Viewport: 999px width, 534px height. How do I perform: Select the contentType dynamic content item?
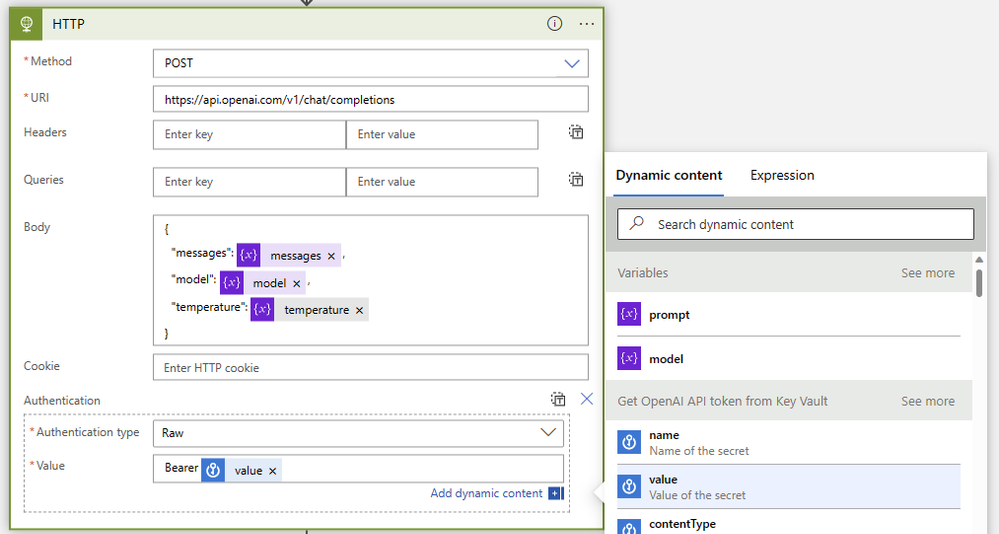pyautogui.click(x=789, y=523)
